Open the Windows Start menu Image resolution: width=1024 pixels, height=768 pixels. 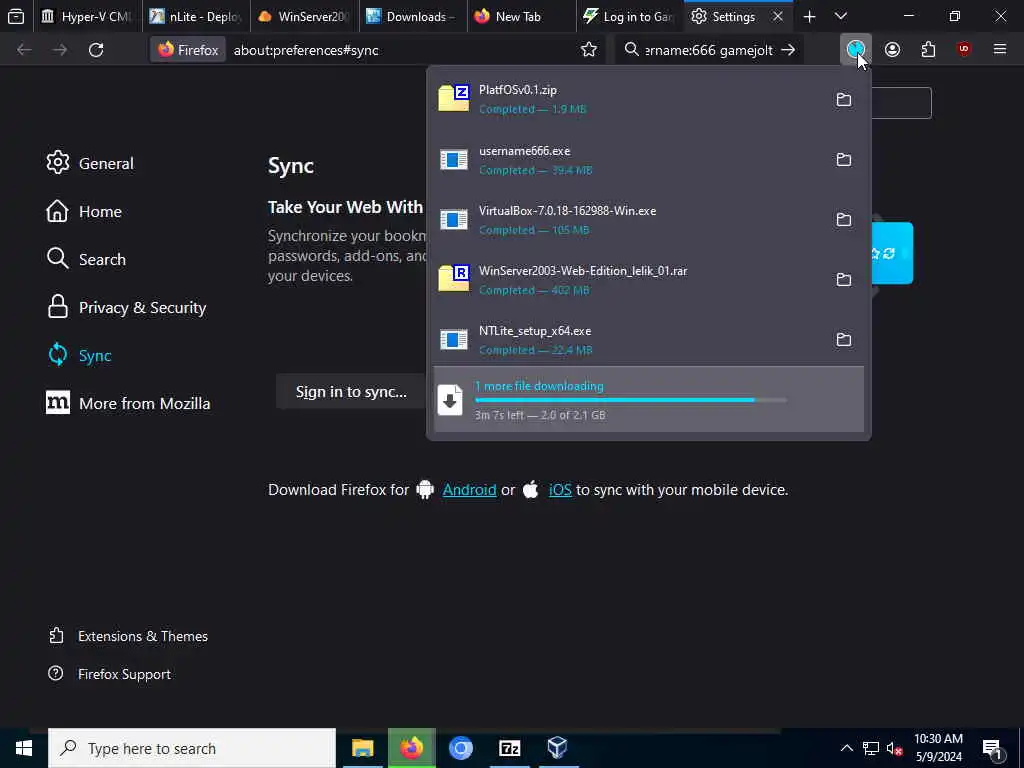(24, 748)
